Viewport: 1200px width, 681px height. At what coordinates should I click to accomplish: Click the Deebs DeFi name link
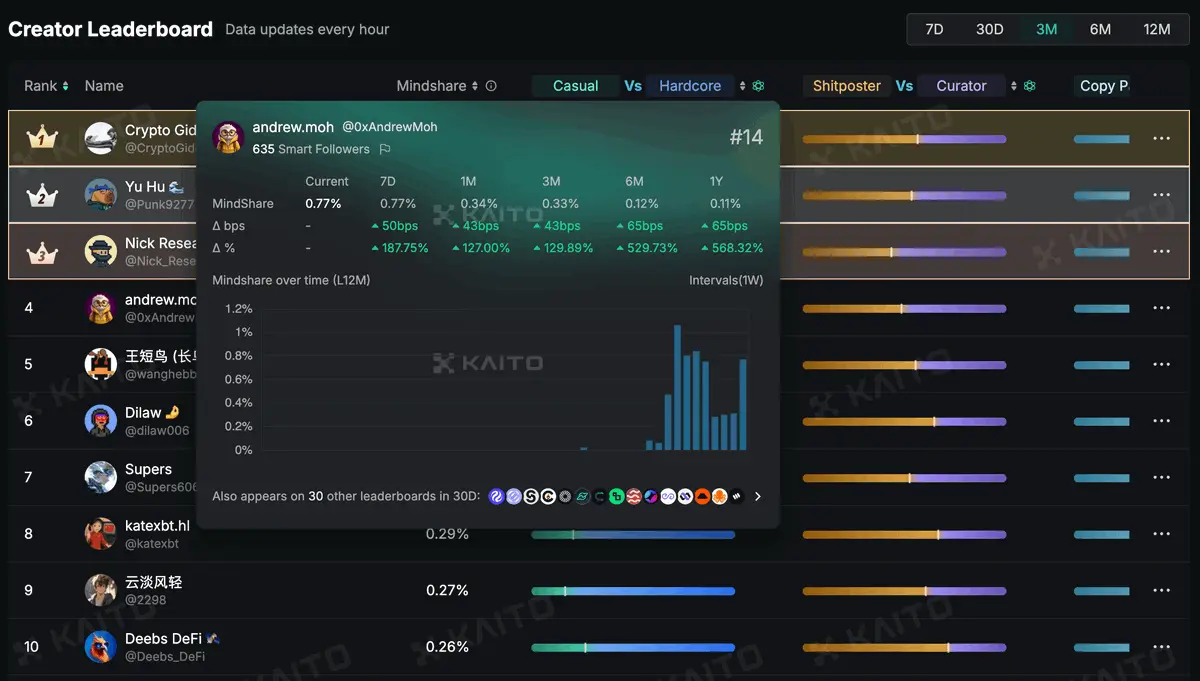[x=164, y=638]
